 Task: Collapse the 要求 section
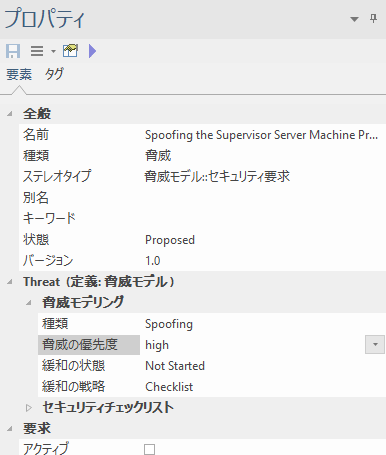point(10,429)
